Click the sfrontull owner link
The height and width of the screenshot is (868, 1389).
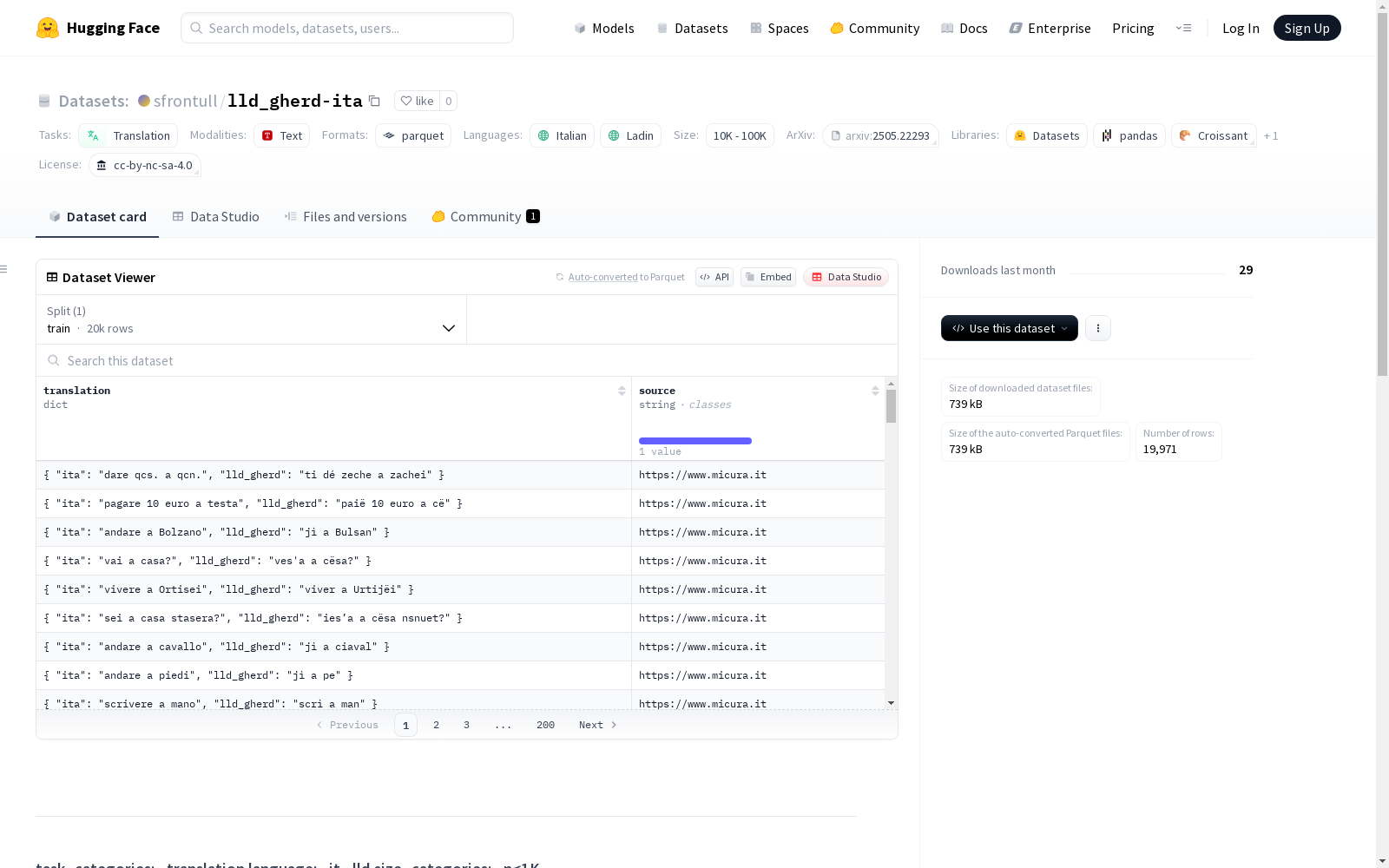click(x=185, y=101)
